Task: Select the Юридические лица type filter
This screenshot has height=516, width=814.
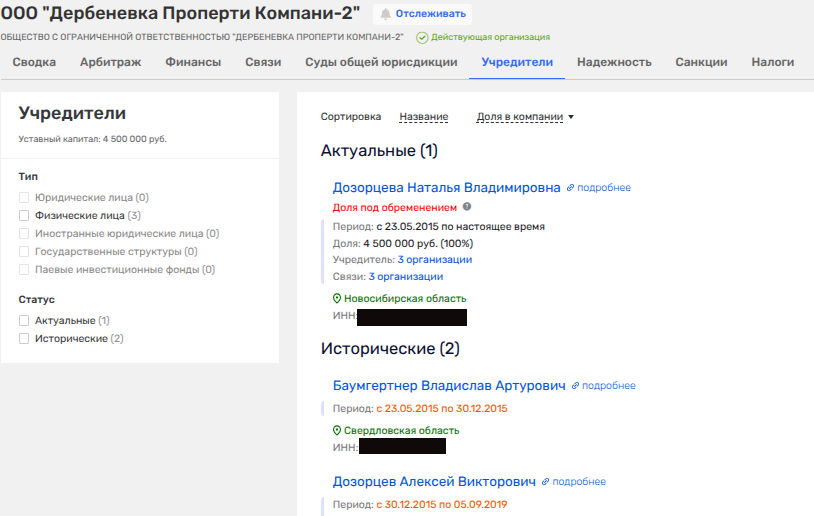Action: [x=25, y=198]
